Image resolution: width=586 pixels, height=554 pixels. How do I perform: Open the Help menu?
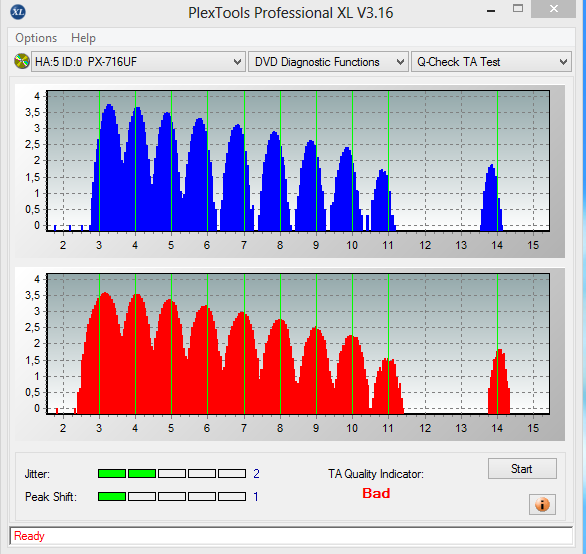[83, 38]
